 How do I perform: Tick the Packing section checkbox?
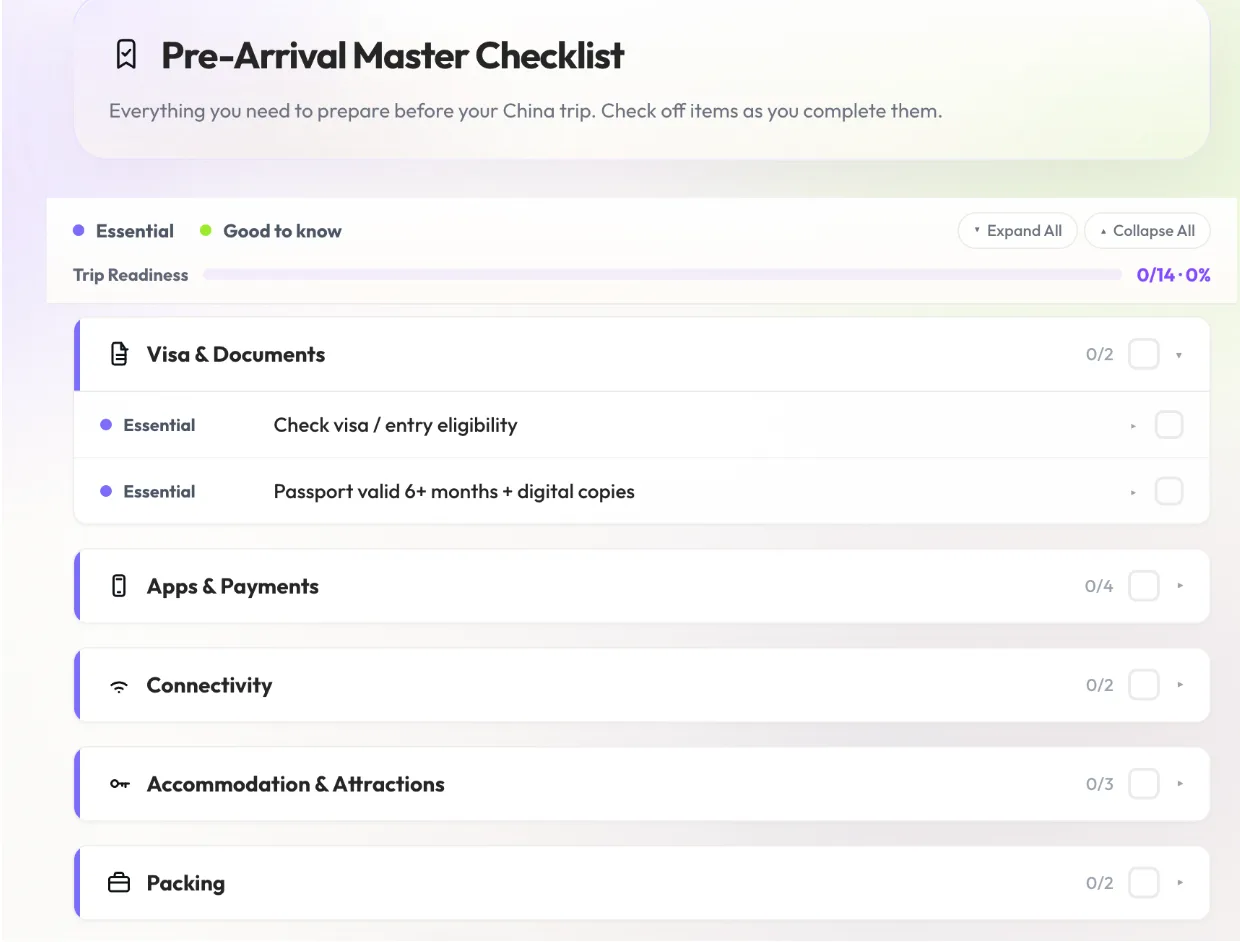coord(1144,883)
